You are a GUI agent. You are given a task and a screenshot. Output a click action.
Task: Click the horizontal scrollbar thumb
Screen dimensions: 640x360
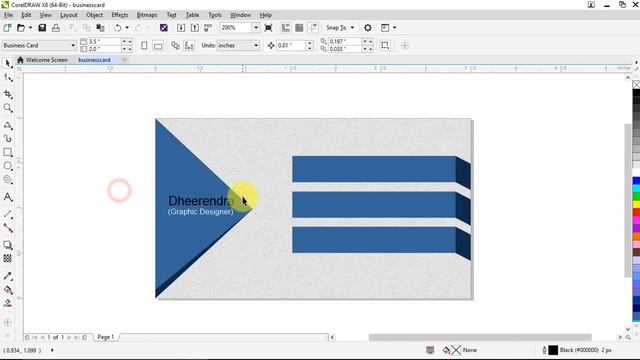(480, 337)
